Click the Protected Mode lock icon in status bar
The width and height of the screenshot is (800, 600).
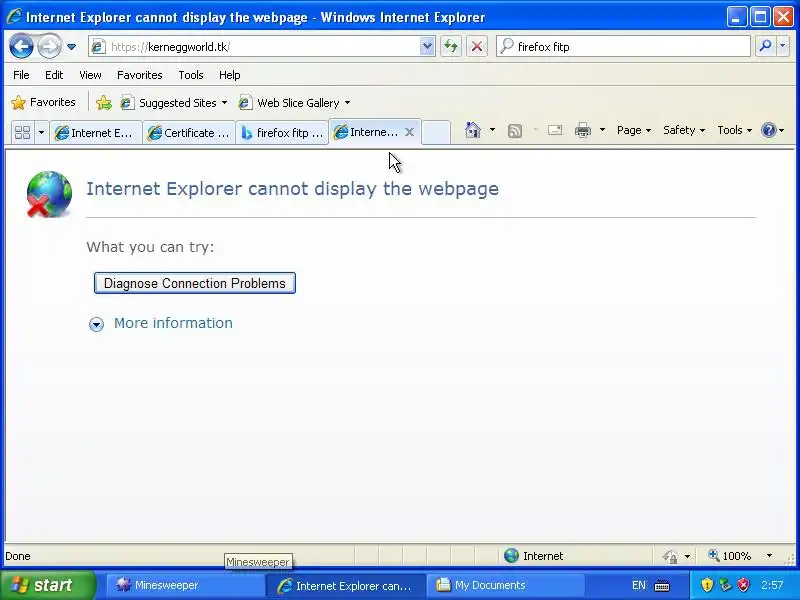(670, 556)
